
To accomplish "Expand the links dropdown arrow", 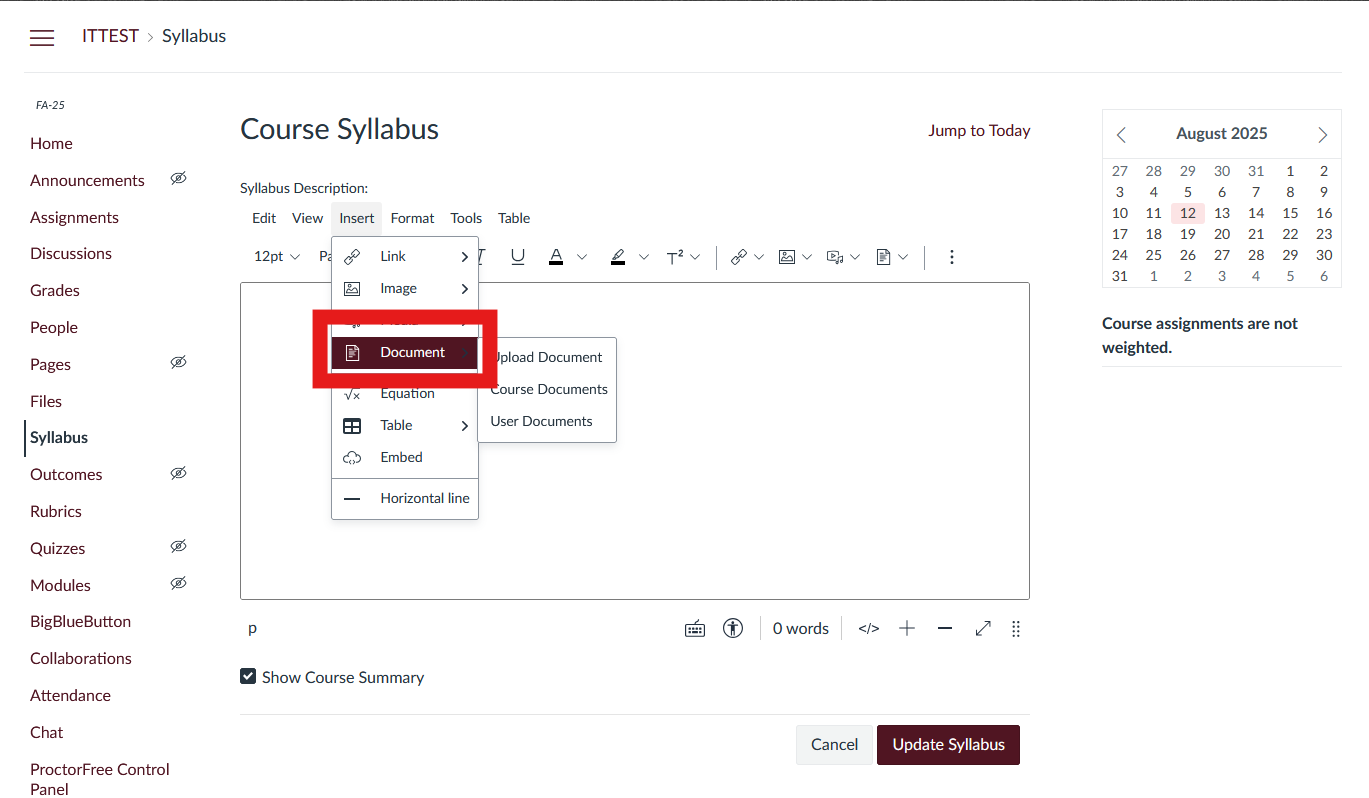I will pos(759,257).
